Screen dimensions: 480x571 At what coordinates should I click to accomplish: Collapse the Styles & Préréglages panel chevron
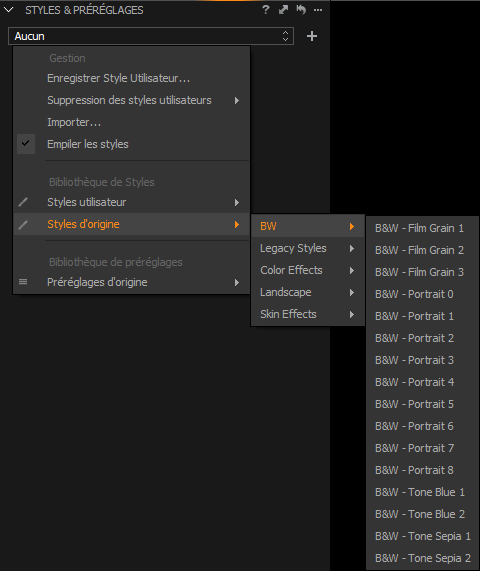(8, 10)
